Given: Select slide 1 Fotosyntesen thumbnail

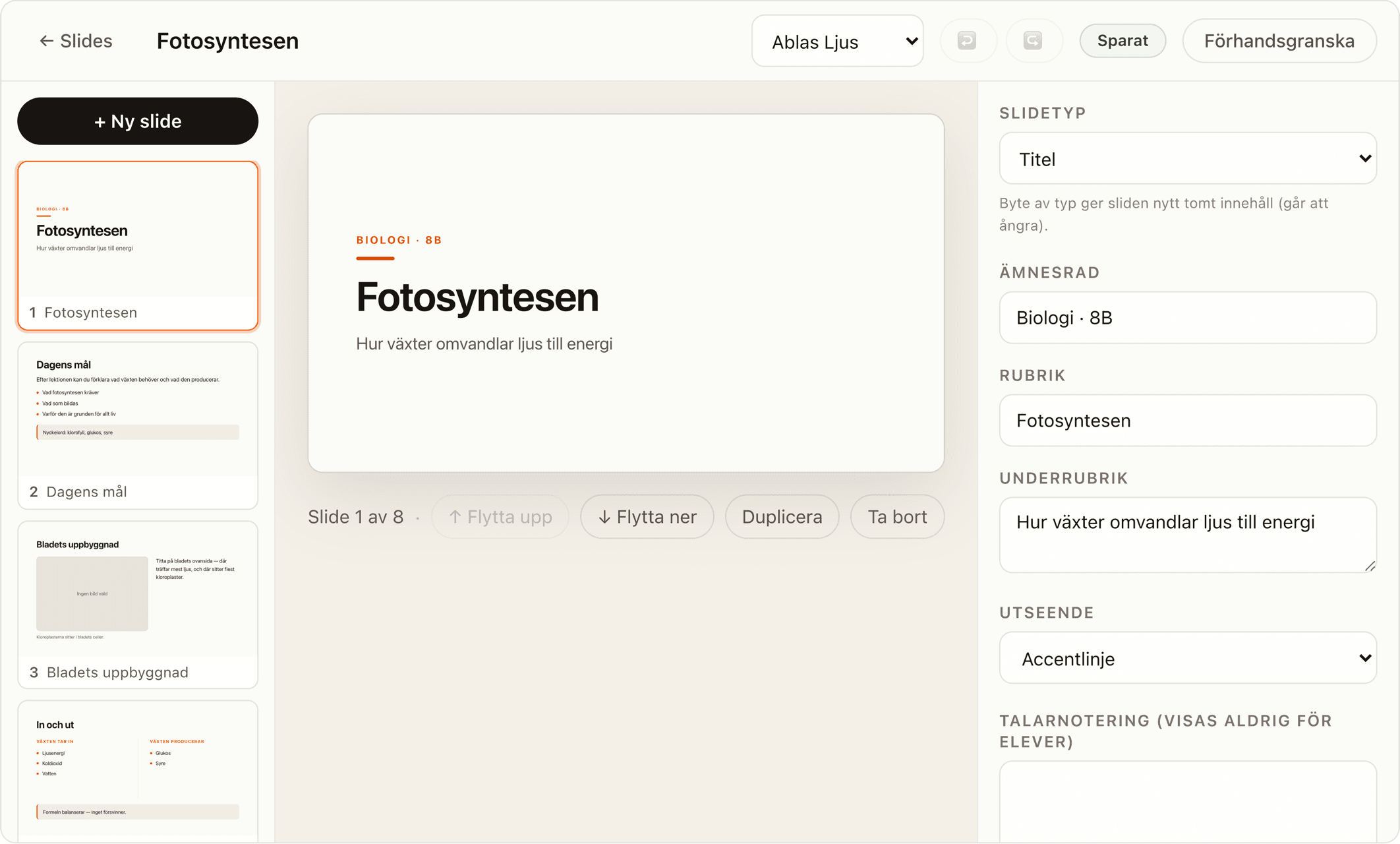Looking at the screenshot, I should point(138,246).
